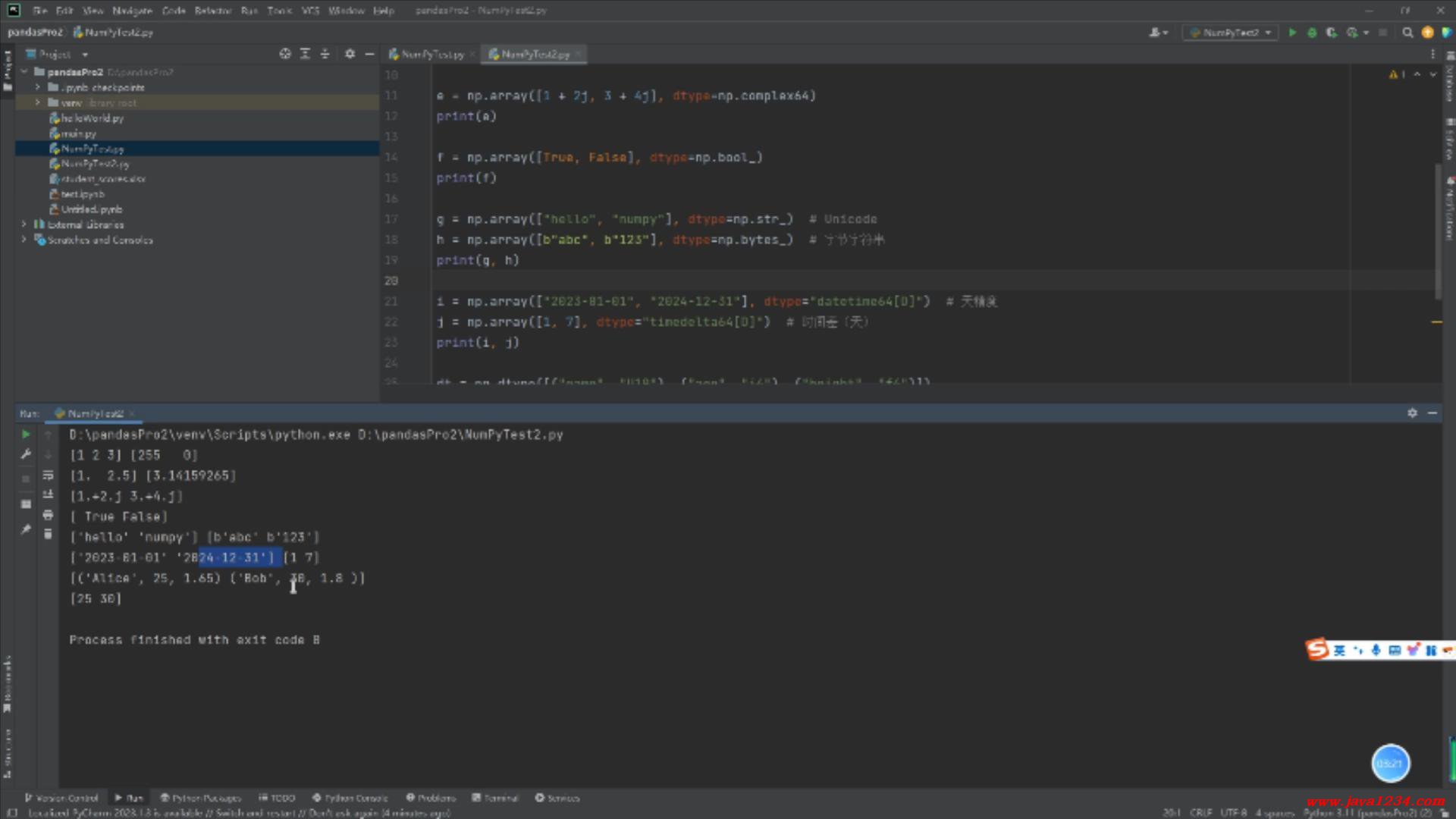The height and width of the screenshot is (819, 1456).
Task: Expand External Libraries node
Action: pos(24,224)
